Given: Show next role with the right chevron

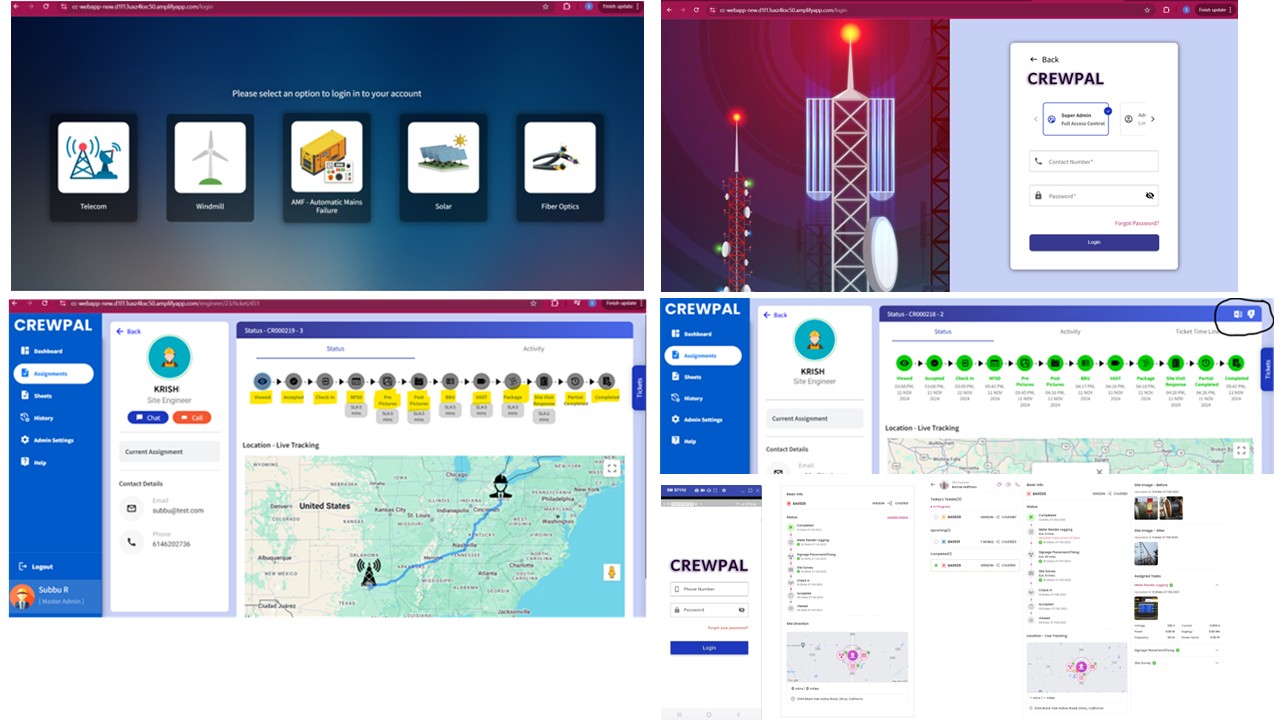Looking at the screenshot, I should 1152,119.
